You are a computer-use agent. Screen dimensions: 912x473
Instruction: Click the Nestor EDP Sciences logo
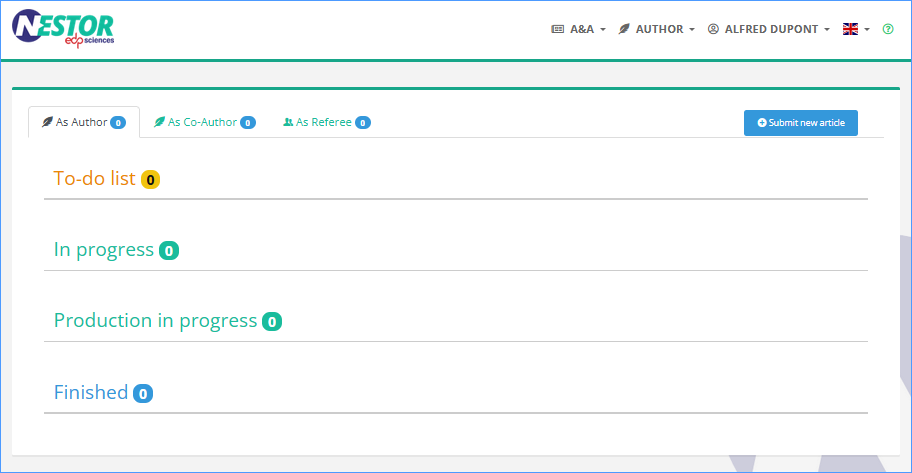pos(63,29)
